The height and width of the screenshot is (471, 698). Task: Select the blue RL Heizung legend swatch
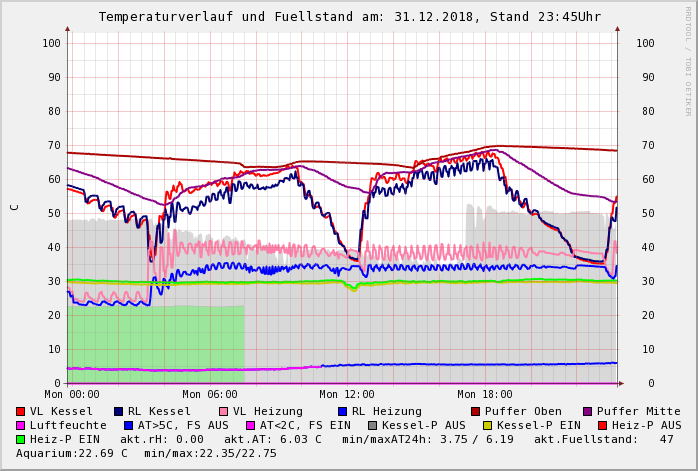[342, 411]
